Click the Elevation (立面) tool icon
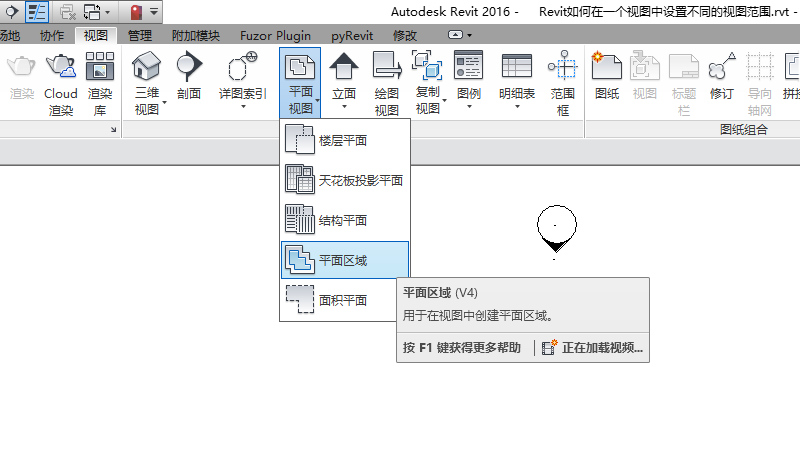This screenshot has height=450, width=800. (343, 66)
